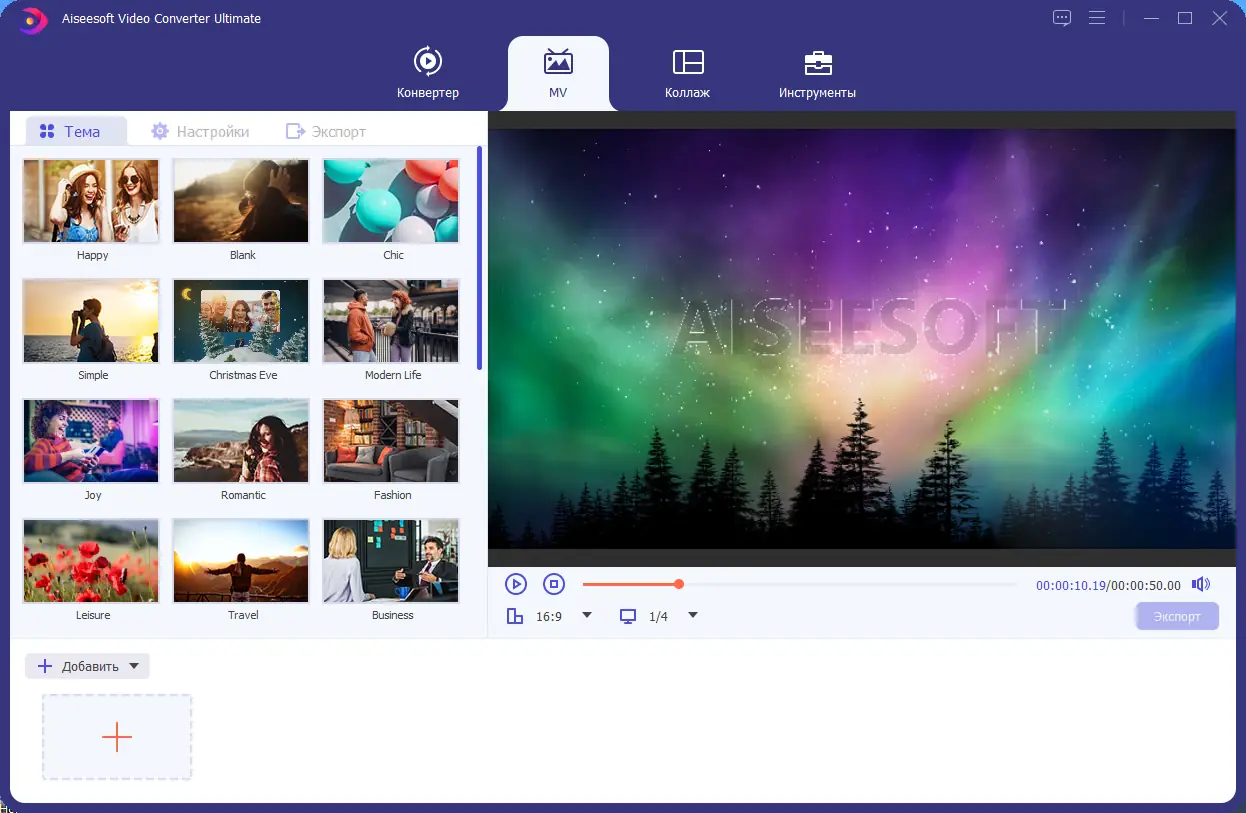This screenshot has height=813, width=1246.
Task: Select the Joy theme thumbnail
Action: click(91, 441)
